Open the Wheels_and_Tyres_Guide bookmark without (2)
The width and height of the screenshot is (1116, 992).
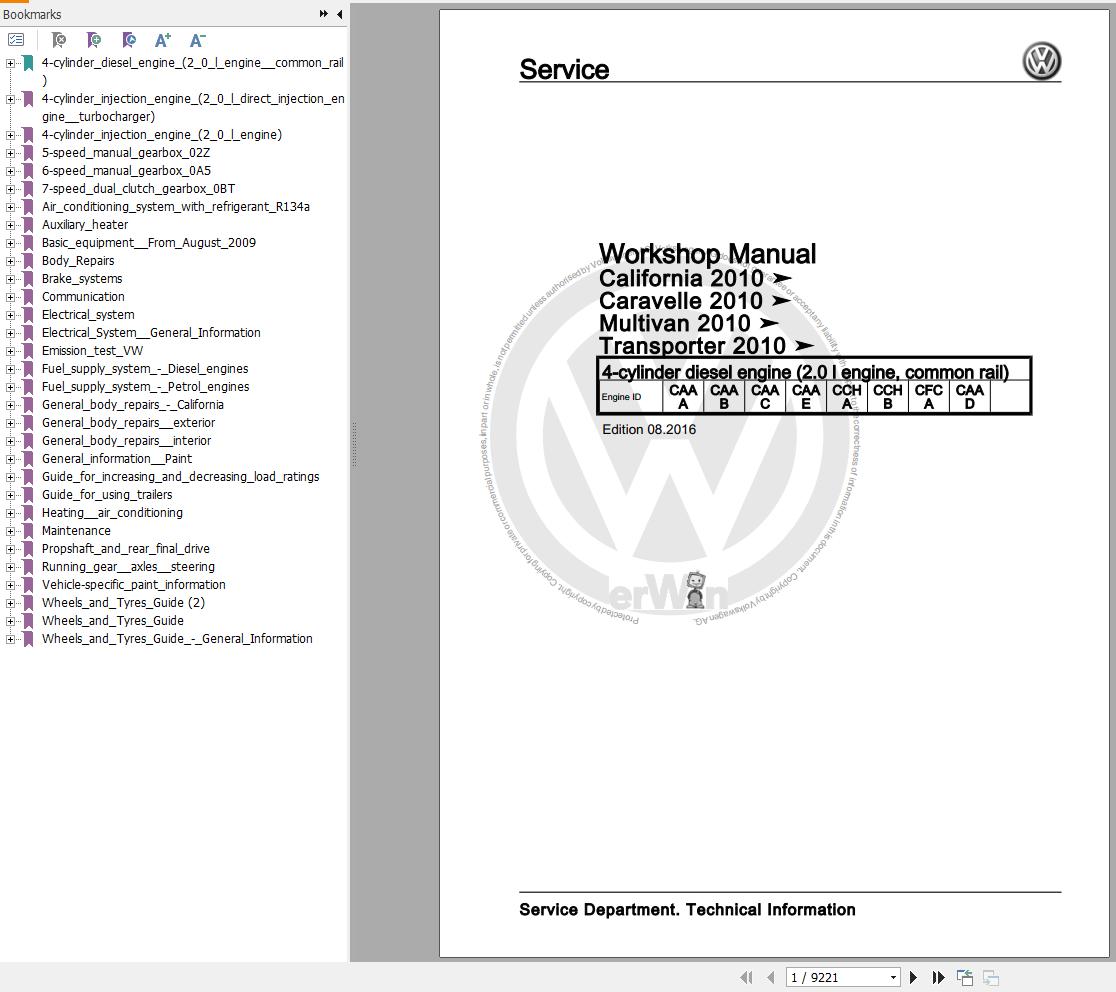point(112,621)
